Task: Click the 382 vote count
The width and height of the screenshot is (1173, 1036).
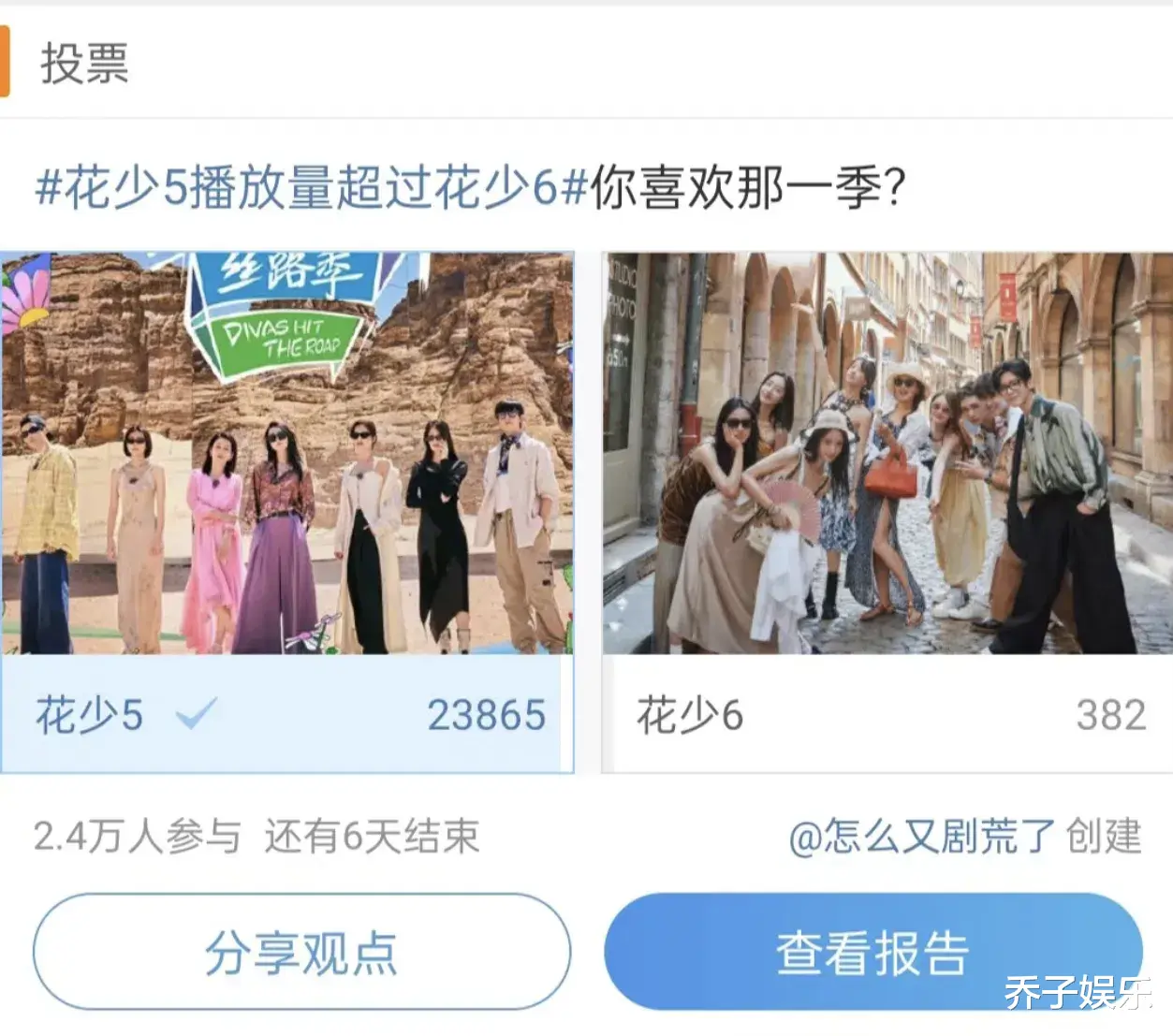Action: pos(1111,715)
